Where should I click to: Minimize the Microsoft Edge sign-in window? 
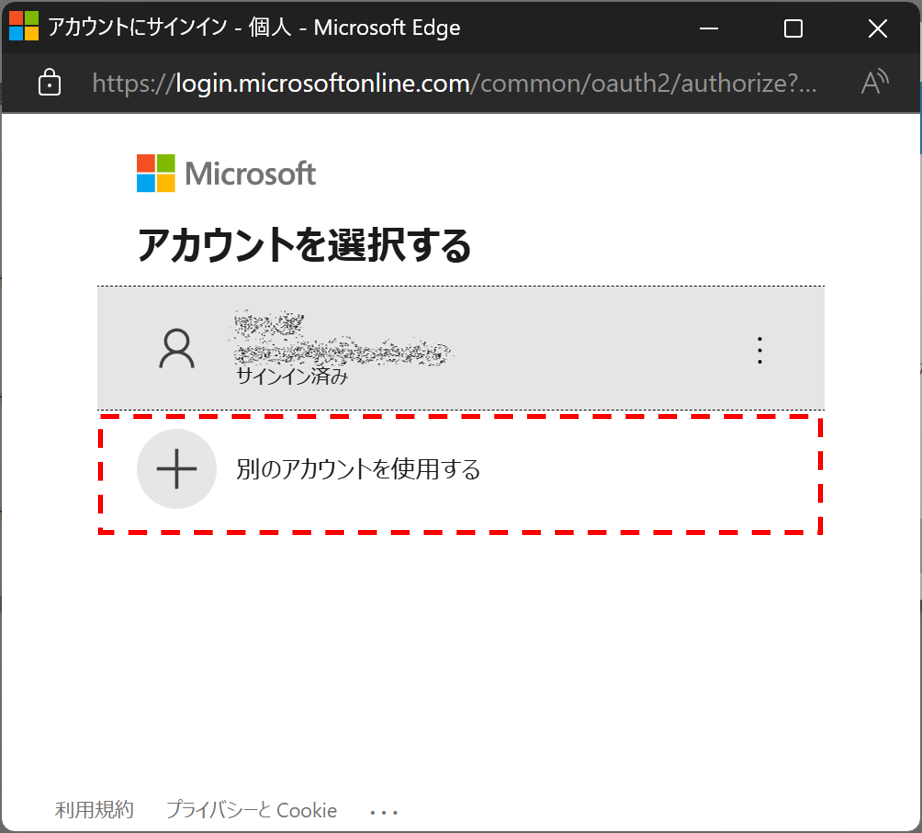coord(709,28)
